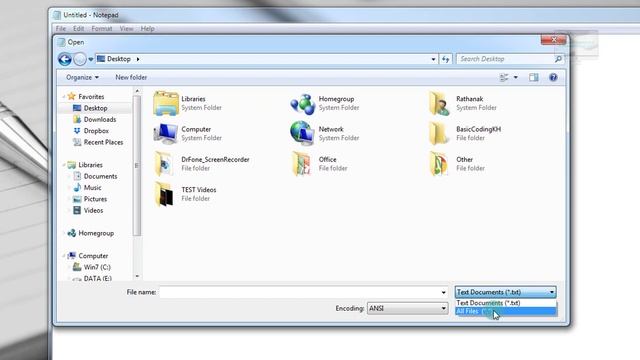
Task: Open Notepad View menu
Action: tap(127, 29)
